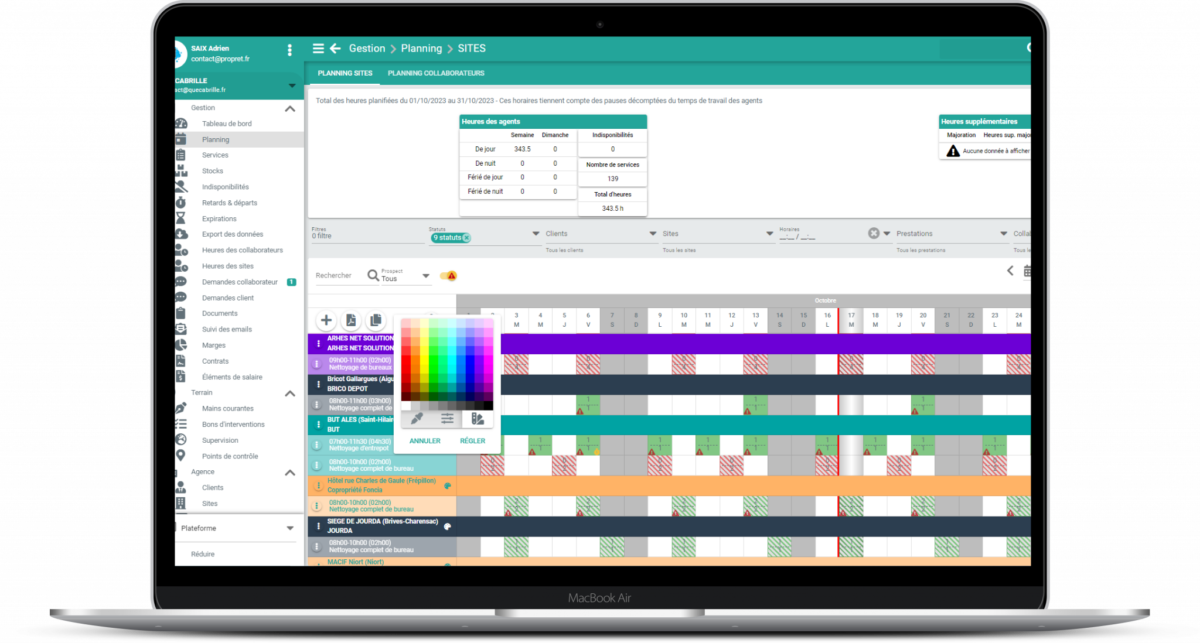Viewport: 1200px width, 643px height.
Task: Switch to Planning Collaborateurs tab
Action: pyautogui.click(x=435, y=73)
